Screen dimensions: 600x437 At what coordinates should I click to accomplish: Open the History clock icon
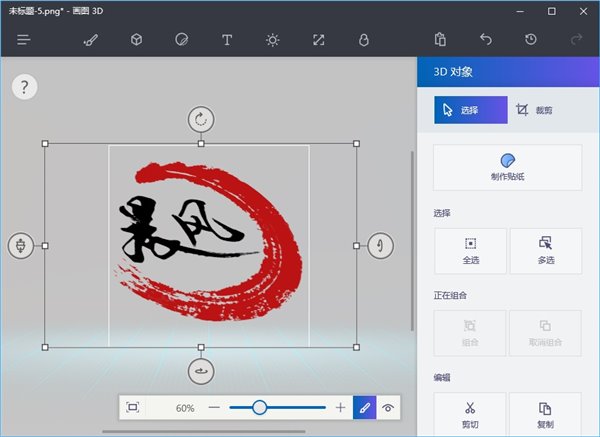(x=530, y=40)
